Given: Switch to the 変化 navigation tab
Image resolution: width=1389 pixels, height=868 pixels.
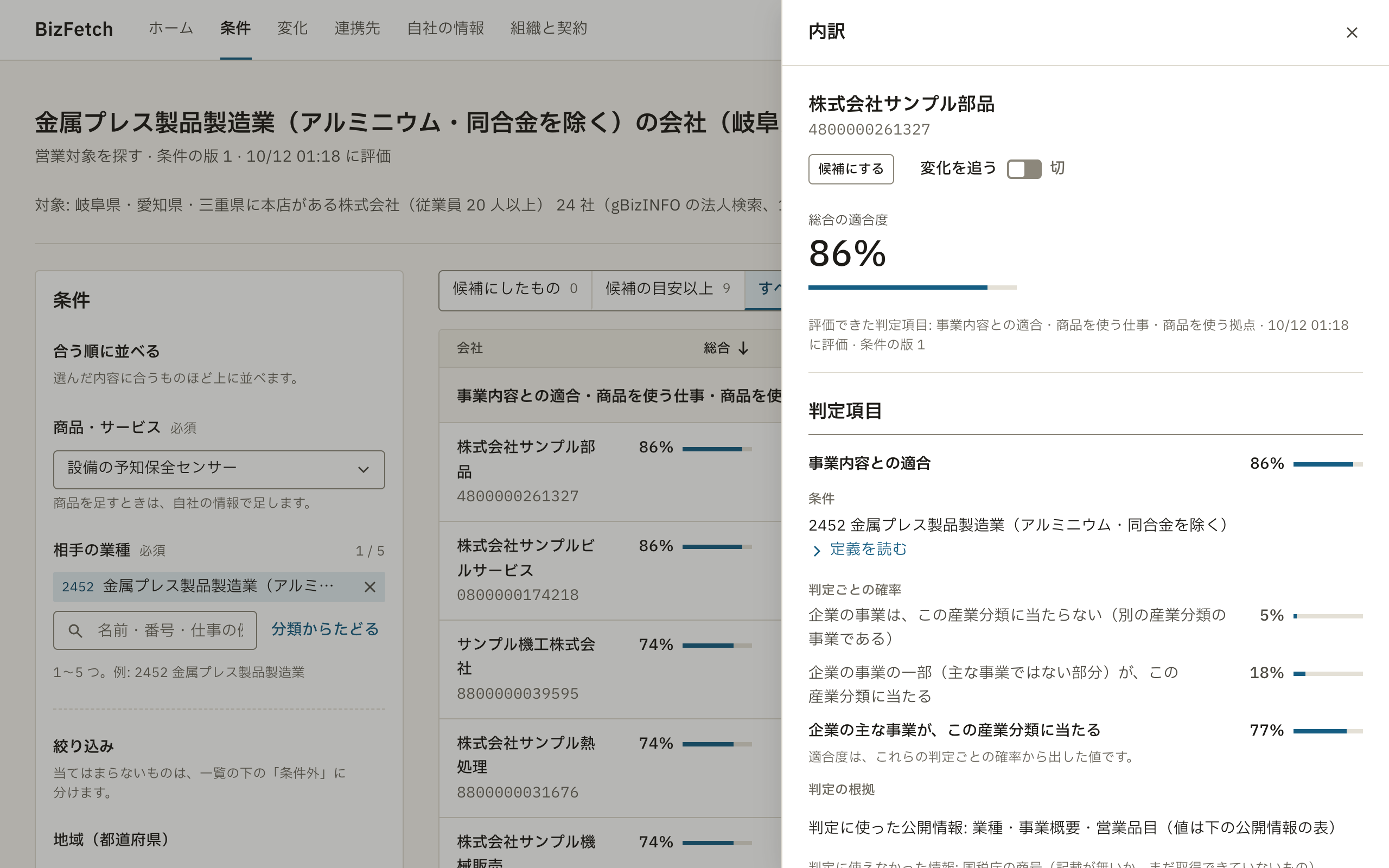Looking at the screenshot, I should [x=293, y=28].
